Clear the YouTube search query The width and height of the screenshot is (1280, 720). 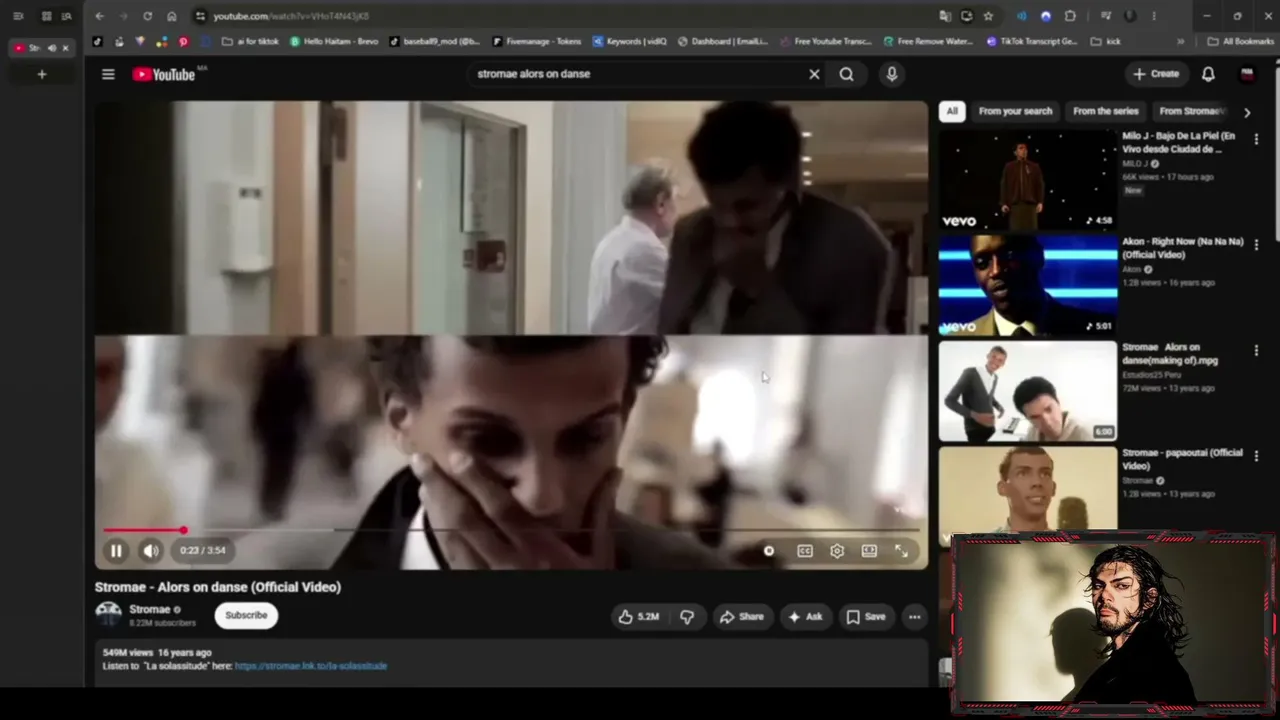(814, 74)
